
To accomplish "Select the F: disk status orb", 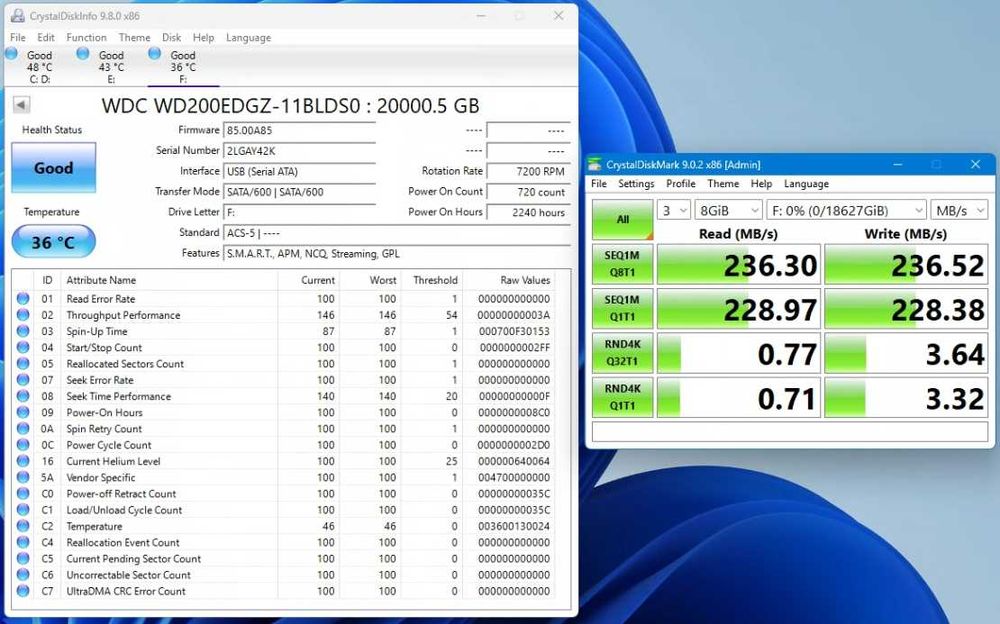I will pyautogui.click(x=154, y=54).
